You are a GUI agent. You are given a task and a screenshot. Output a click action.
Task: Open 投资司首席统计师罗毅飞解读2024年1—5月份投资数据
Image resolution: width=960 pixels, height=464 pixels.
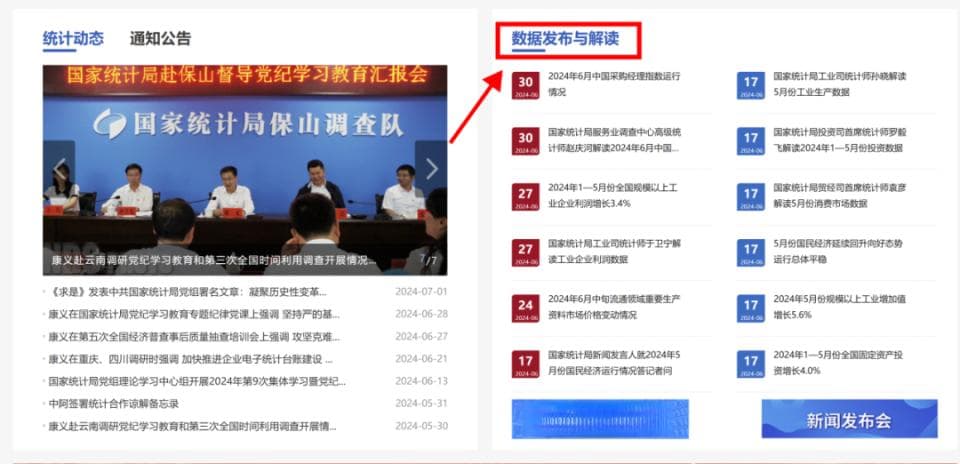click(840, 140)
